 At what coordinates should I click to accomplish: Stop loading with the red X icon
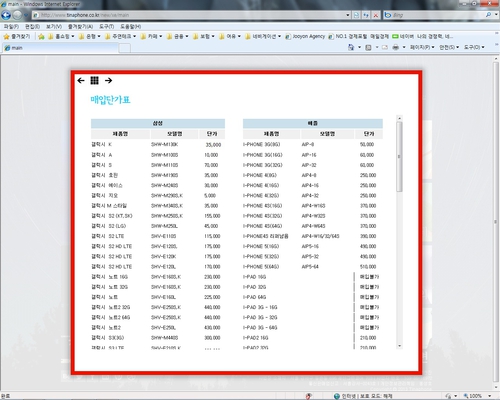[376, 15]
